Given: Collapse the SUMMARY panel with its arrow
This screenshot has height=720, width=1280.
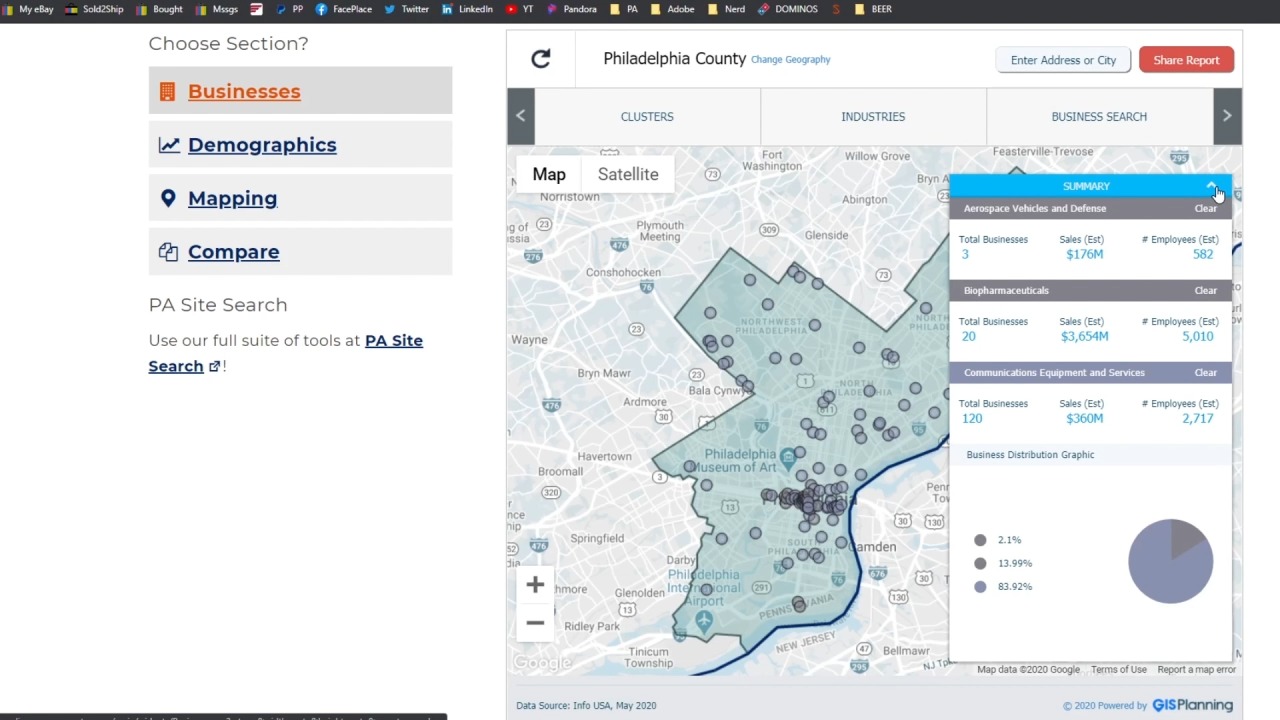Looking at the screenshot, I should (1211, 186).
